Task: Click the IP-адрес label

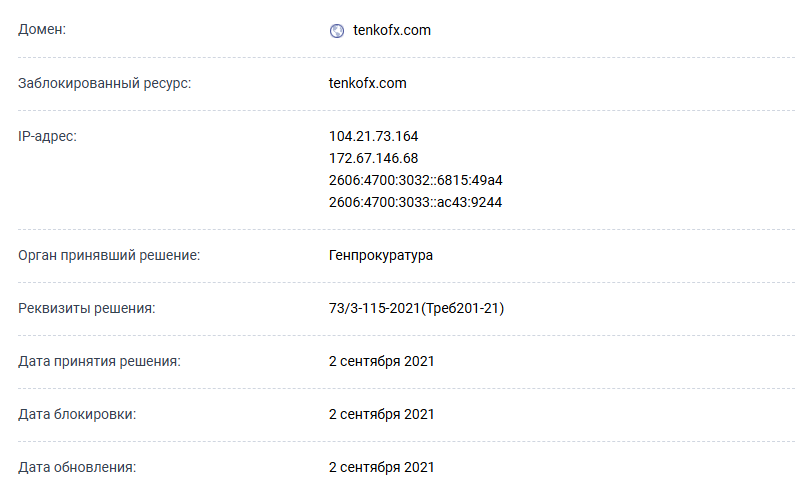Action: pyautogui.click(x=48, y=136)
